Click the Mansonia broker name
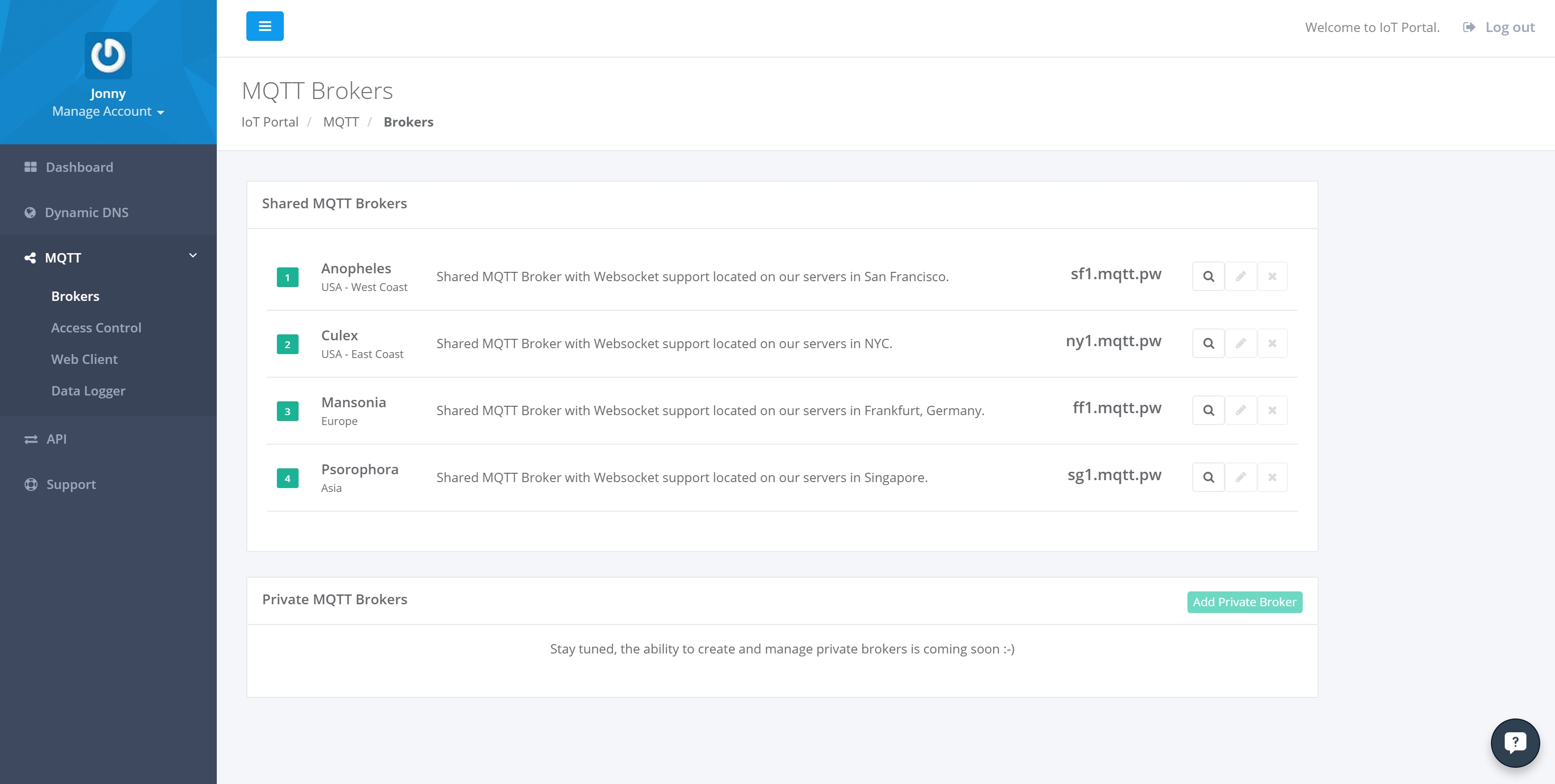The image size is (1555, 784). click(x=354, y=402)
